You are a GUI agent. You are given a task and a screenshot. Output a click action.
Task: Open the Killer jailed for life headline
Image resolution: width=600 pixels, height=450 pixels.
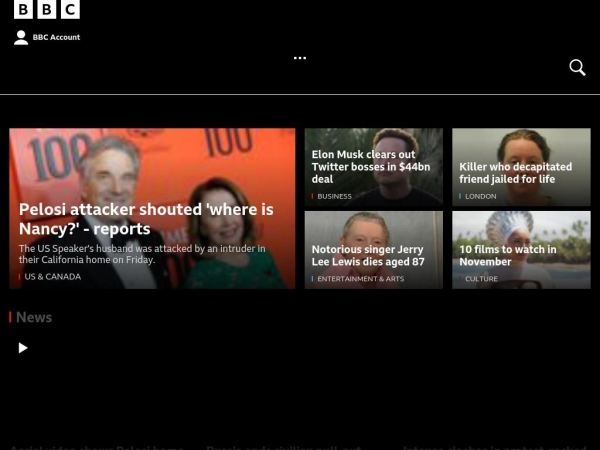click(515, 173)
